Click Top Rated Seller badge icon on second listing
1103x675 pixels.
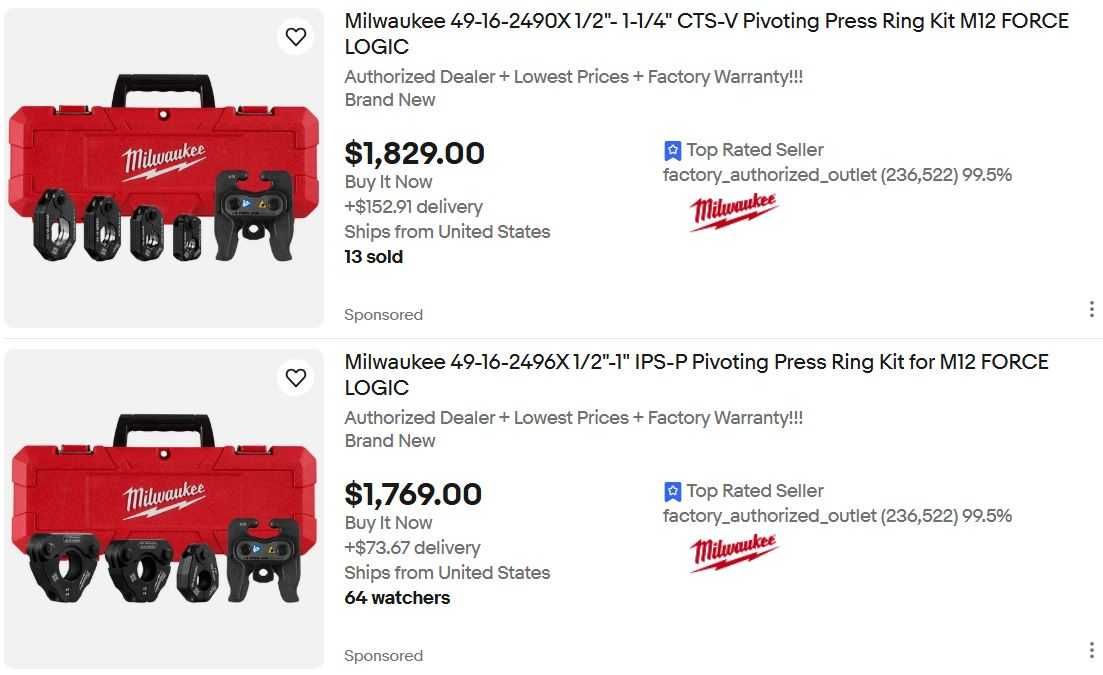coord(673,492)
